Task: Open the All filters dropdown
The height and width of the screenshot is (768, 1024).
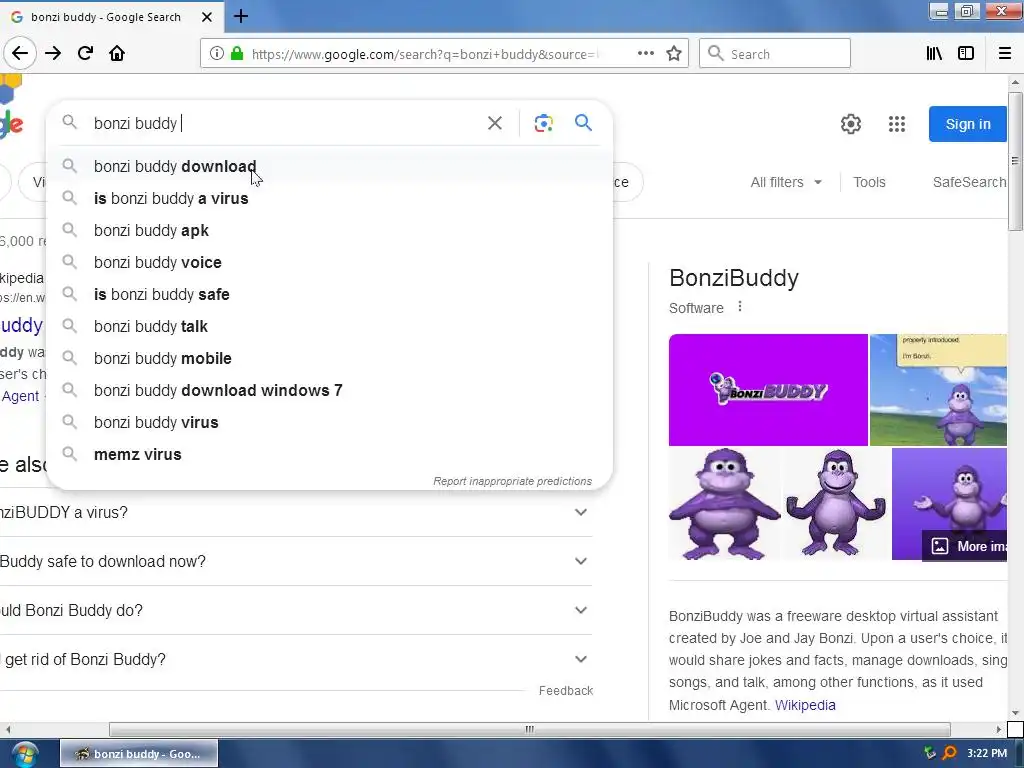Action: pyautogui.click(x=786, y=182)
